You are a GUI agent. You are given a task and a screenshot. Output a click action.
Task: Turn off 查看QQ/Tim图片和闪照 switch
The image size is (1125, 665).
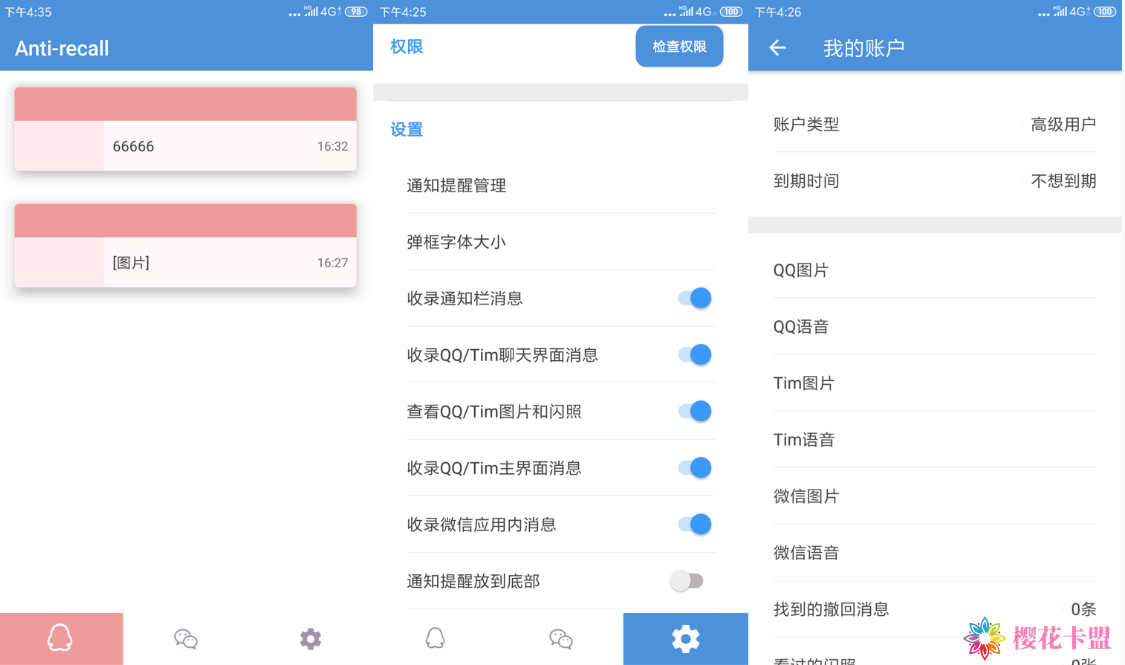[x=694, y=411]
